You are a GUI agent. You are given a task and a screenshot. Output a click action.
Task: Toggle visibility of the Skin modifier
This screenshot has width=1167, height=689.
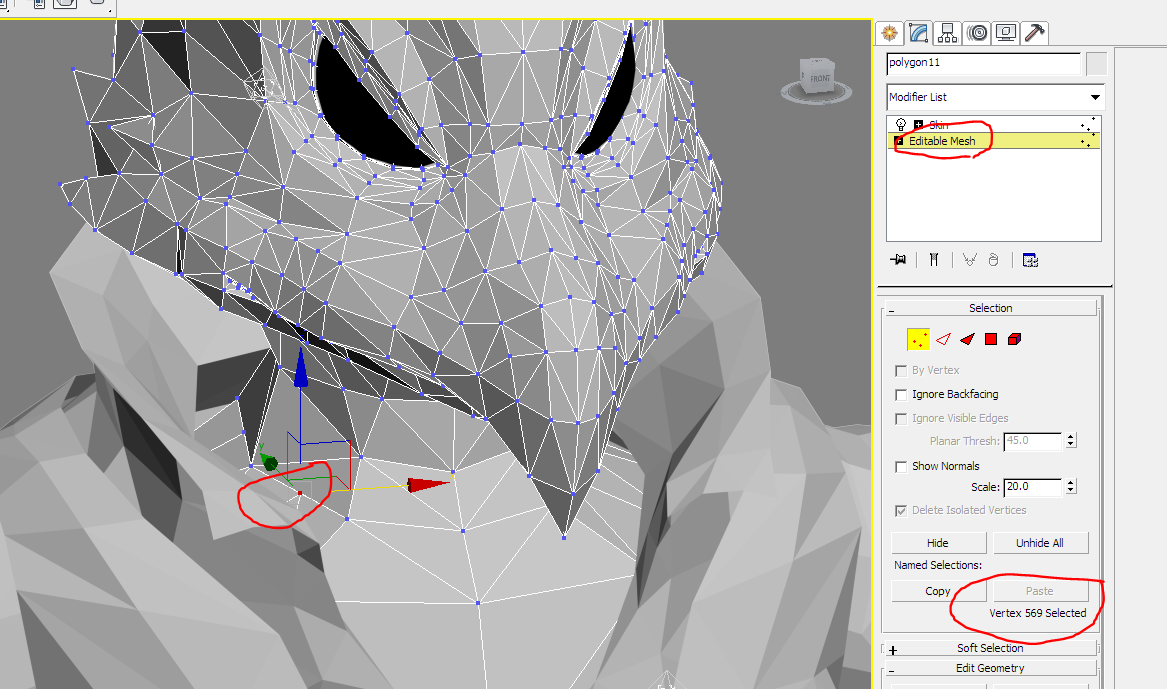coord(899,124)
